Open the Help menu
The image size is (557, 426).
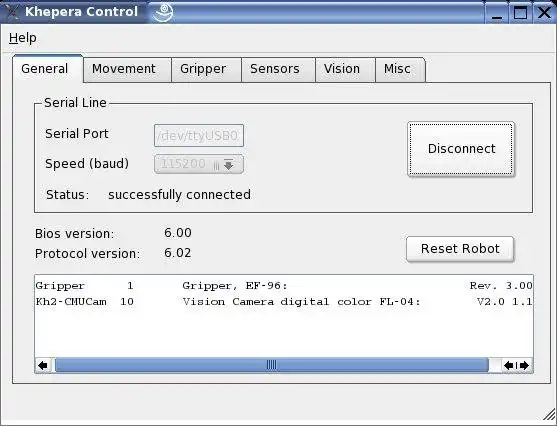[23, 38]
